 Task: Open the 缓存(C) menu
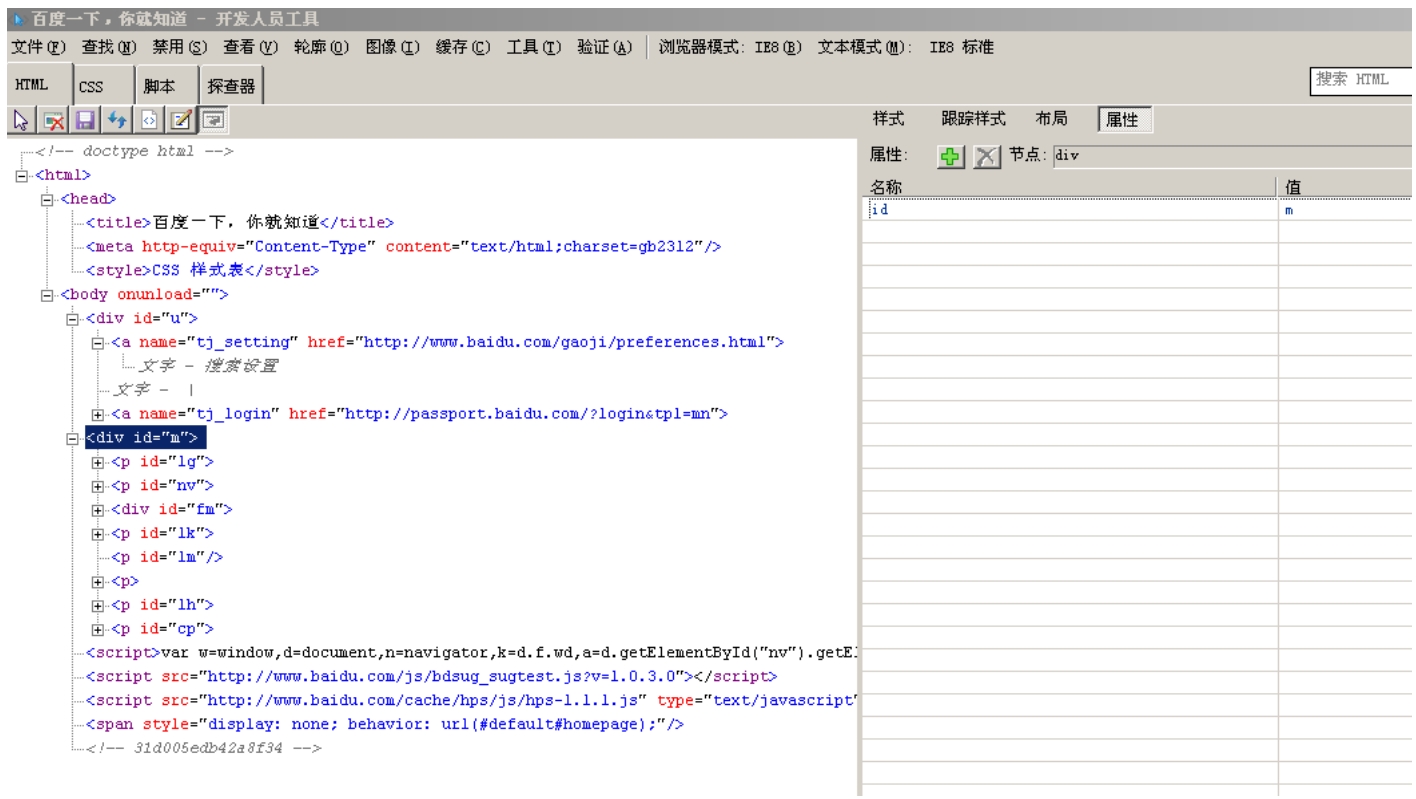(x=464, y=47)
